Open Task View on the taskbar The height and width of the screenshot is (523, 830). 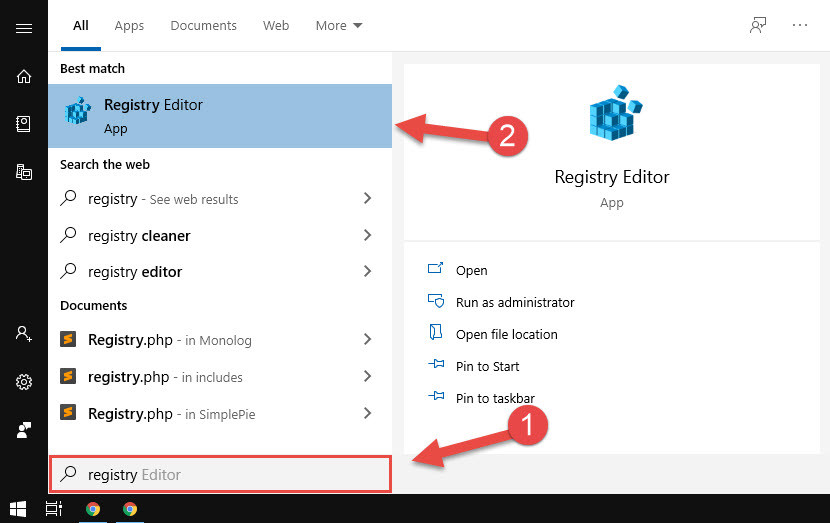[x=54, y=509]
